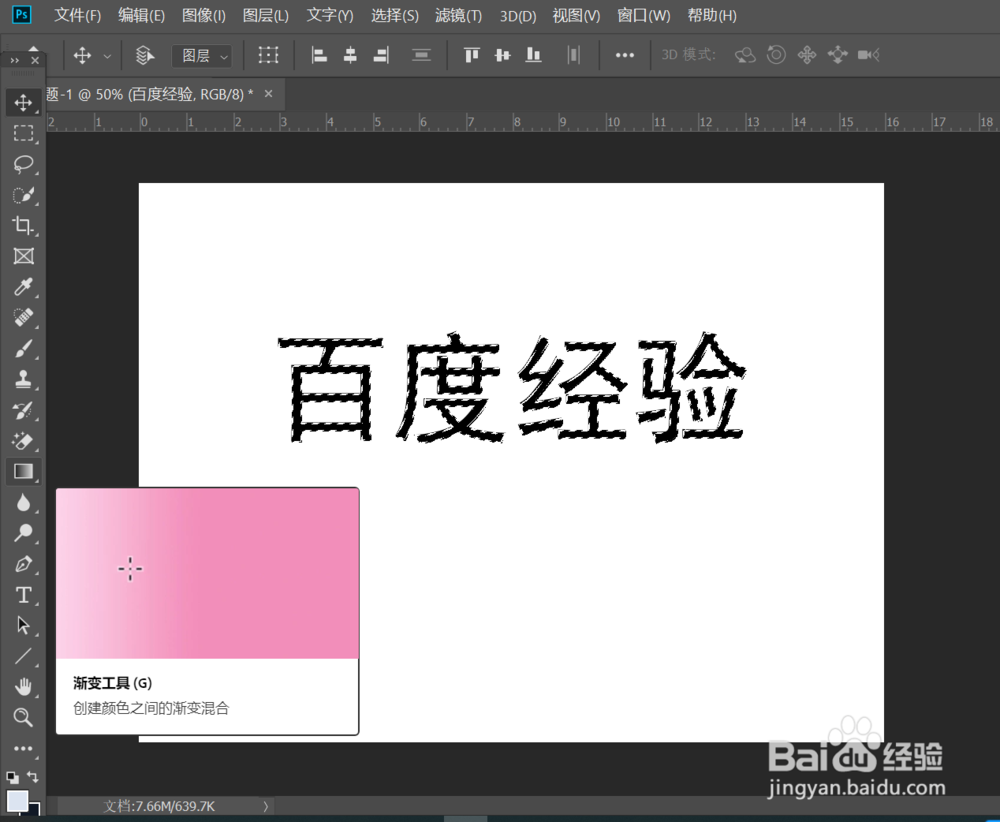1000x822 pixels.
Task: Swap foreground and background colors
Action: tap(33, 777)
